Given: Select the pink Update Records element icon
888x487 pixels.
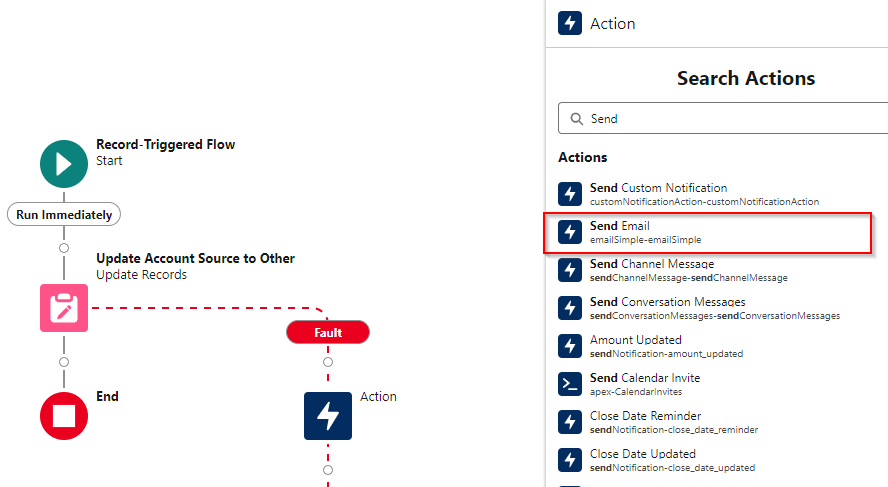Looking at the screenshot, I should point(64,308).
